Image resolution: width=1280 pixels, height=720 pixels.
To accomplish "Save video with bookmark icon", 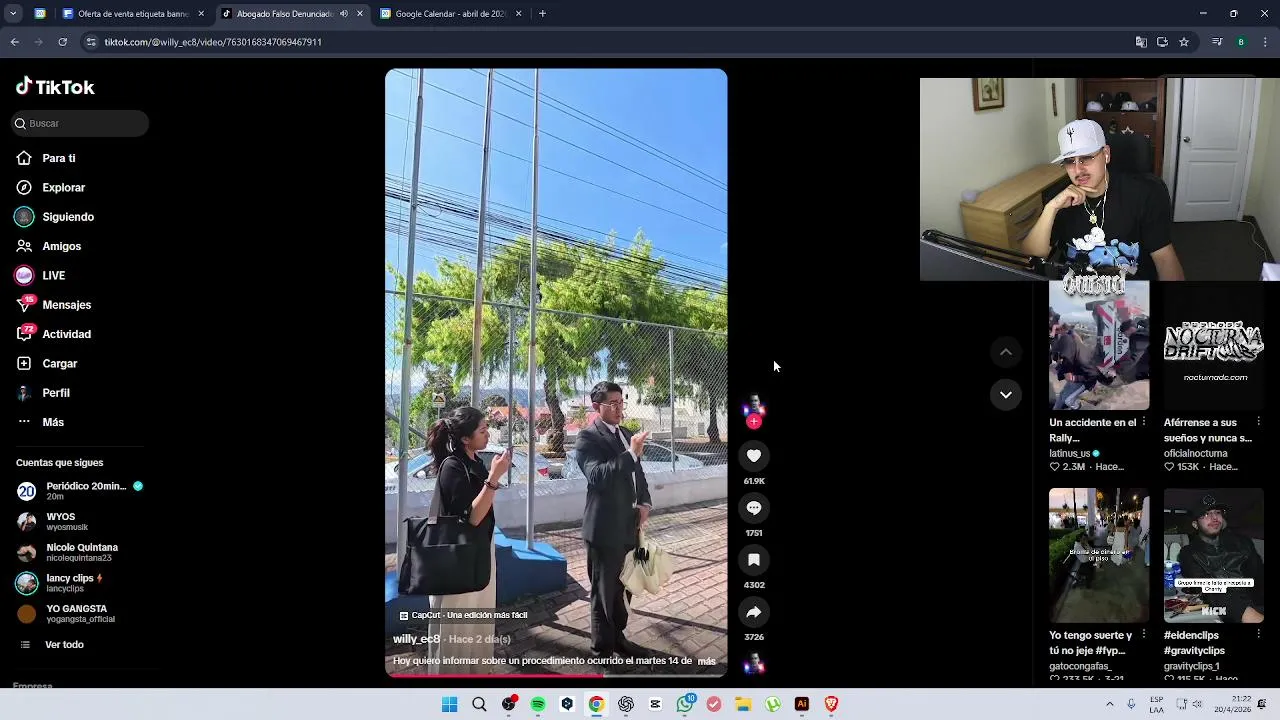I will point(754,560).
